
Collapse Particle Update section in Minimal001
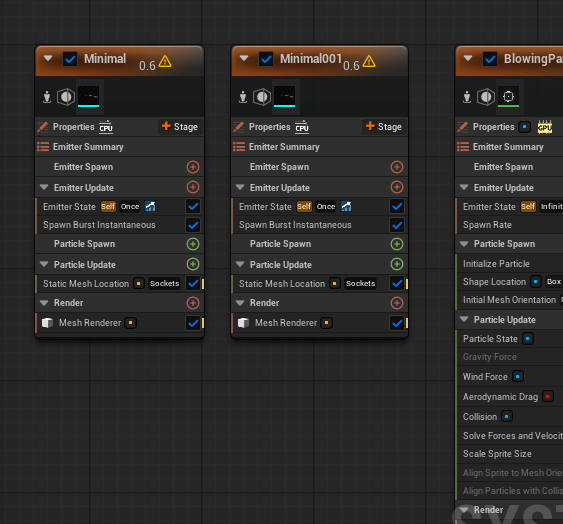point(240,264)
